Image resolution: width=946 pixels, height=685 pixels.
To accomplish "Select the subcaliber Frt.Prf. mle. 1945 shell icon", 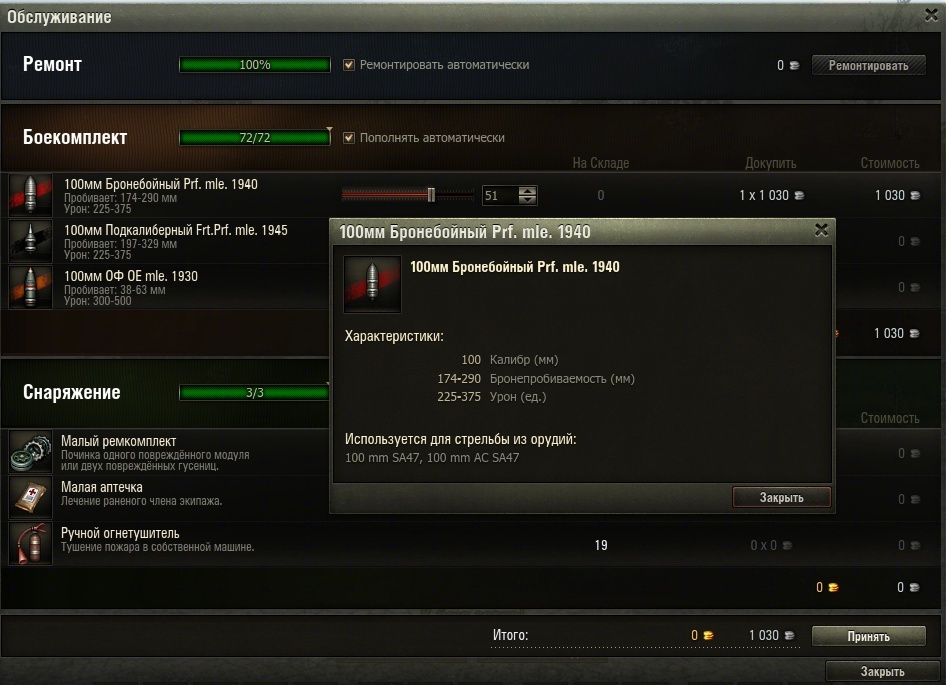I will (30, 241).
